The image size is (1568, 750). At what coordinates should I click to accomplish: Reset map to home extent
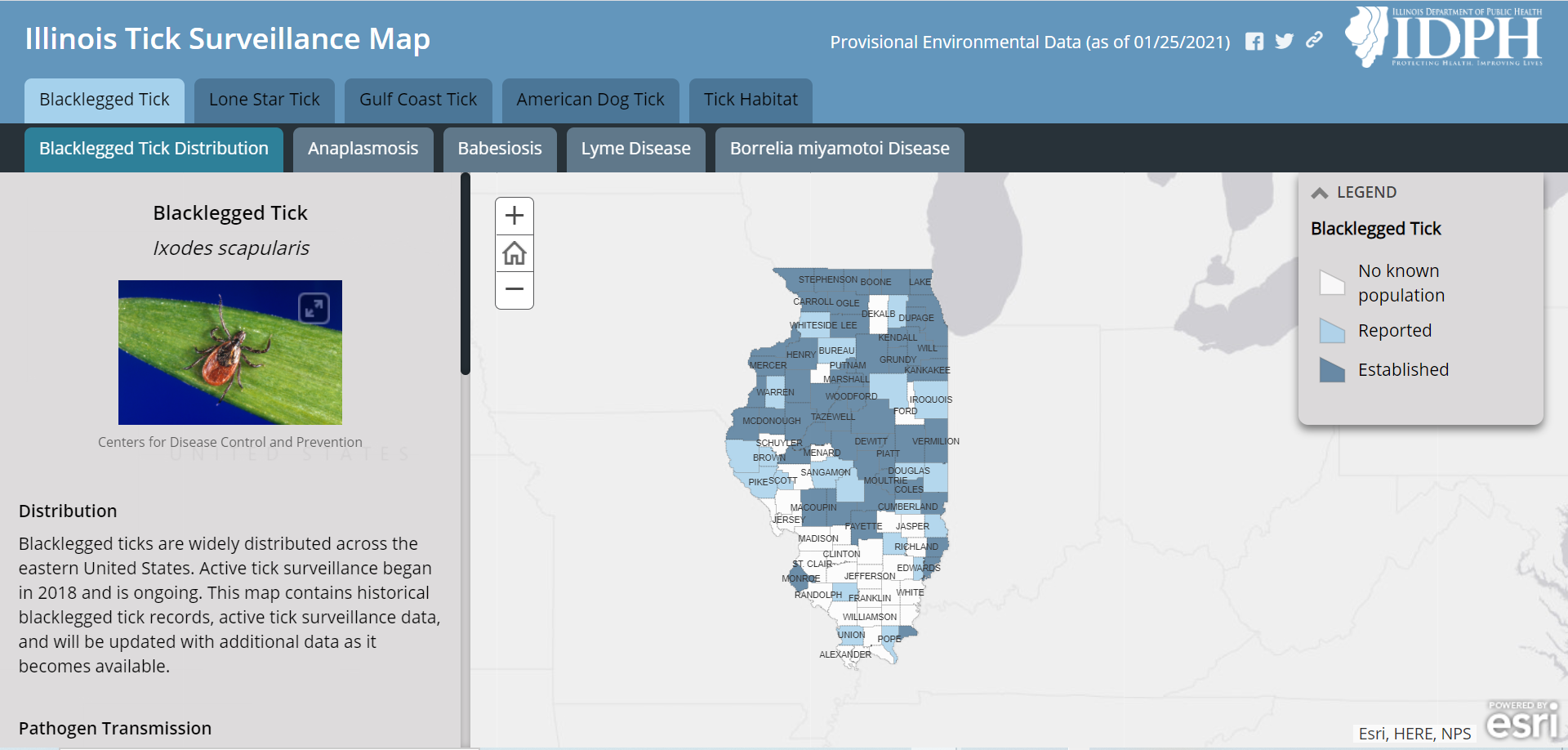(x=514, y=253)
